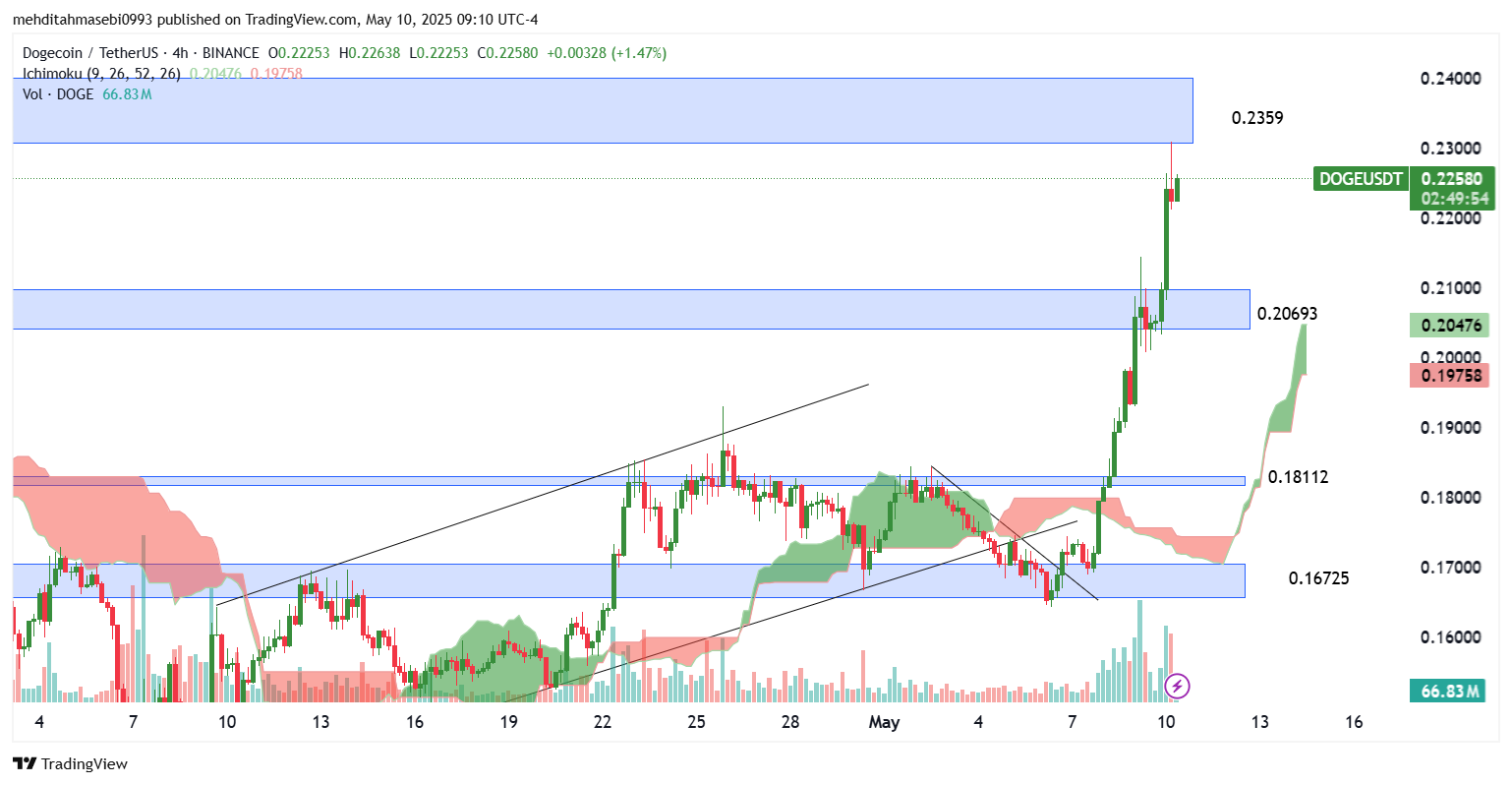Select the Vol · DOGE indicator label
1512x785 pixels.
pos(58,94)
